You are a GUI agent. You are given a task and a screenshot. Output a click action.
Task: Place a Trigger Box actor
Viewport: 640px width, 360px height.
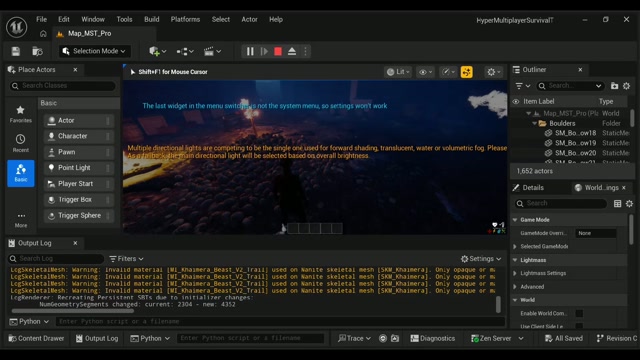78,200
